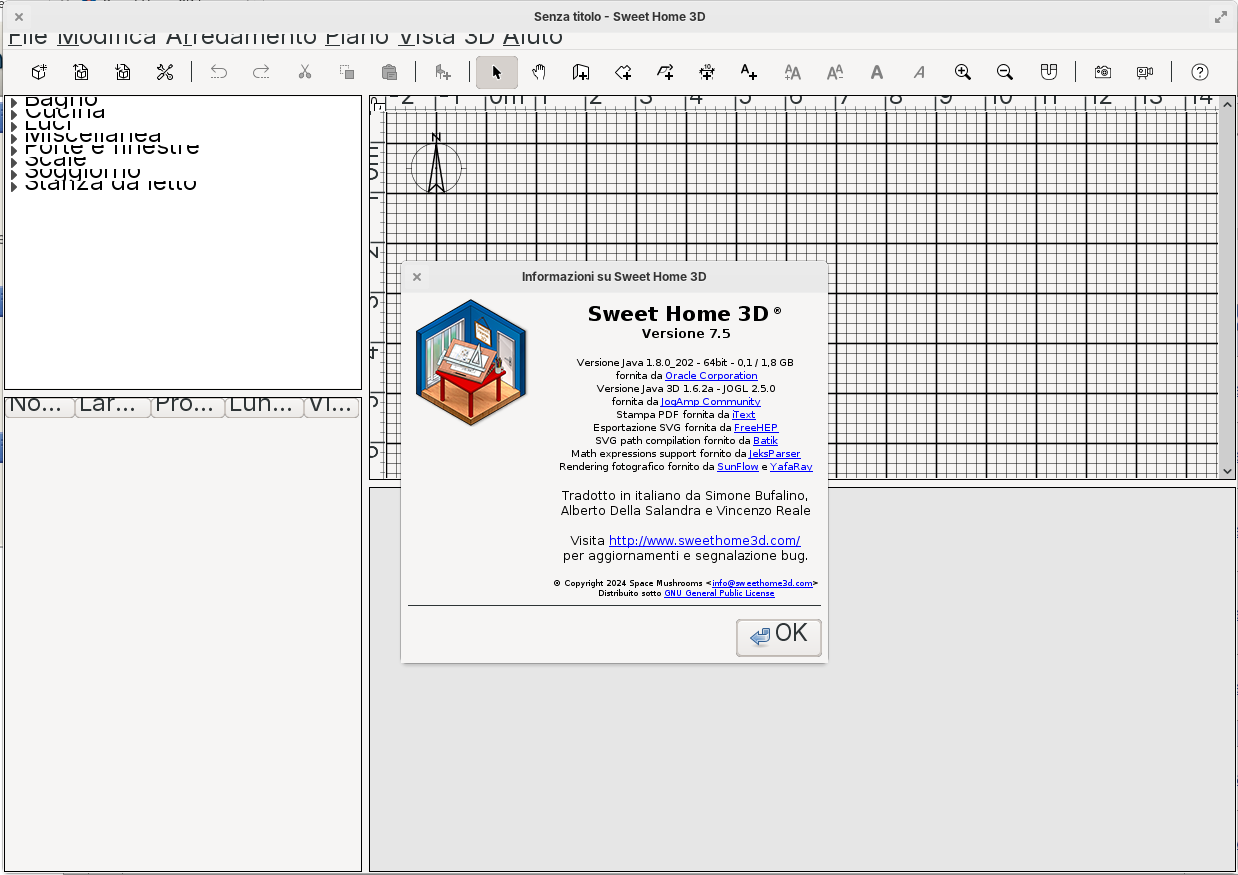This screenshot has width=1238, height=875.
Task: Expand the Luci catalog category
Action: pos(15,126)
